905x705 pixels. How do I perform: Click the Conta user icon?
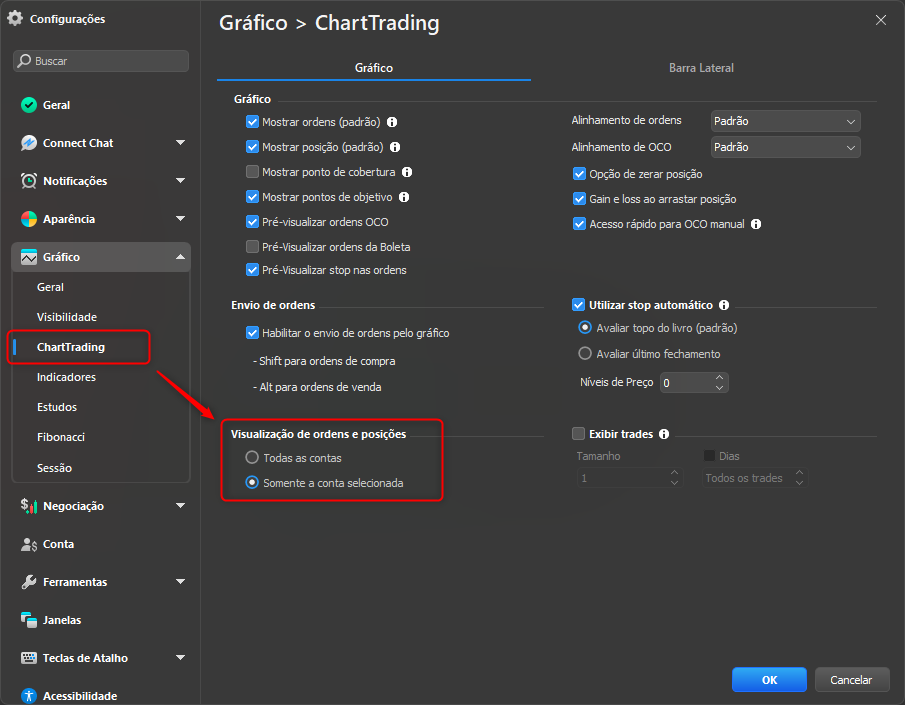[x=29, y=544]
